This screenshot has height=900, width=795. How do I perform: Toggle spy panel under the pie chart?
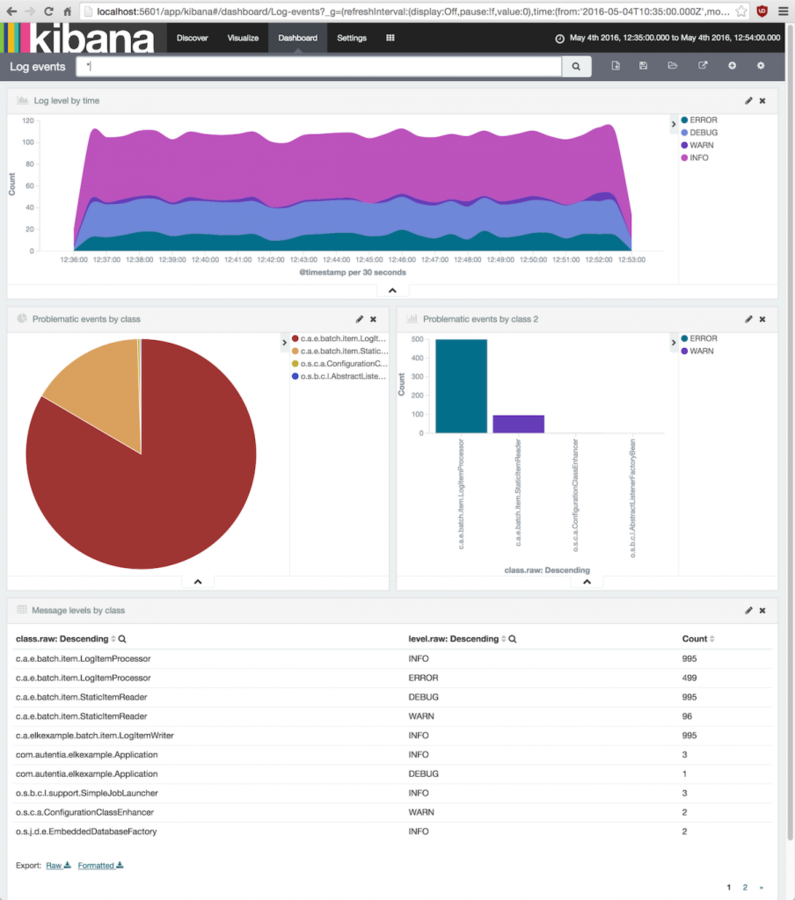pos(198,582)
